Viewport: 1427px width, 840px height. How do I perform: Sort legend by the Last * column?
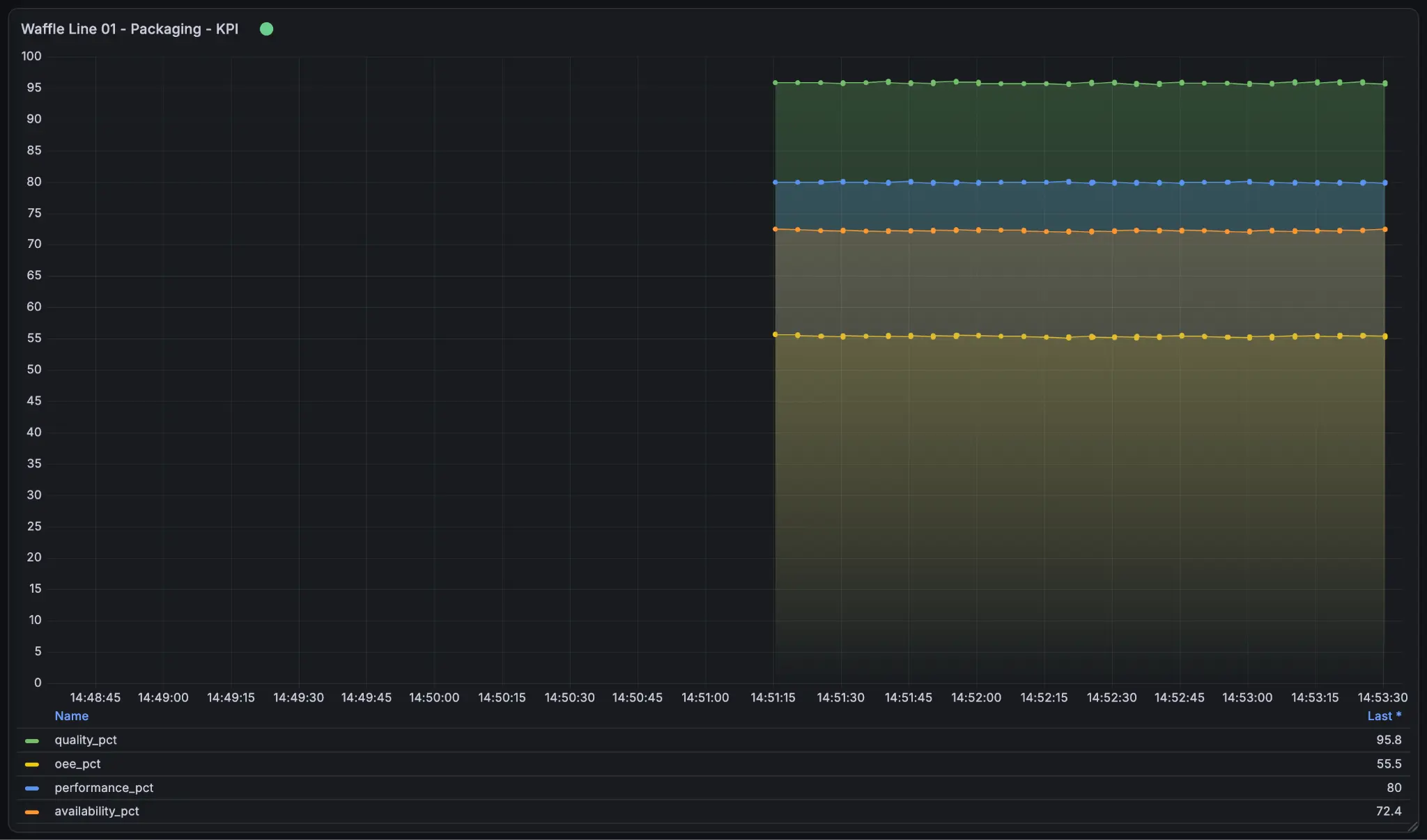(x=1384, y=716)
